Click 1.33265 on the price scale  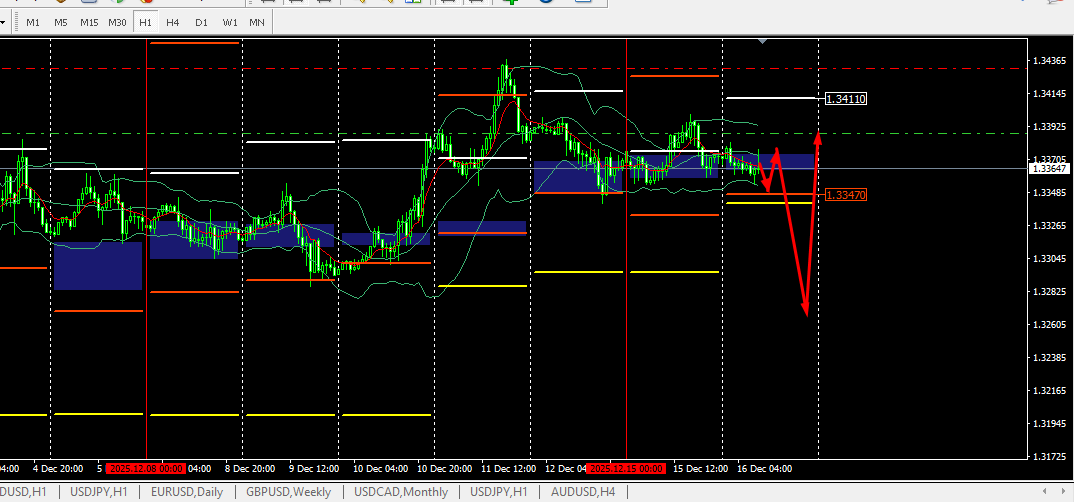[x=1049, y=225]
